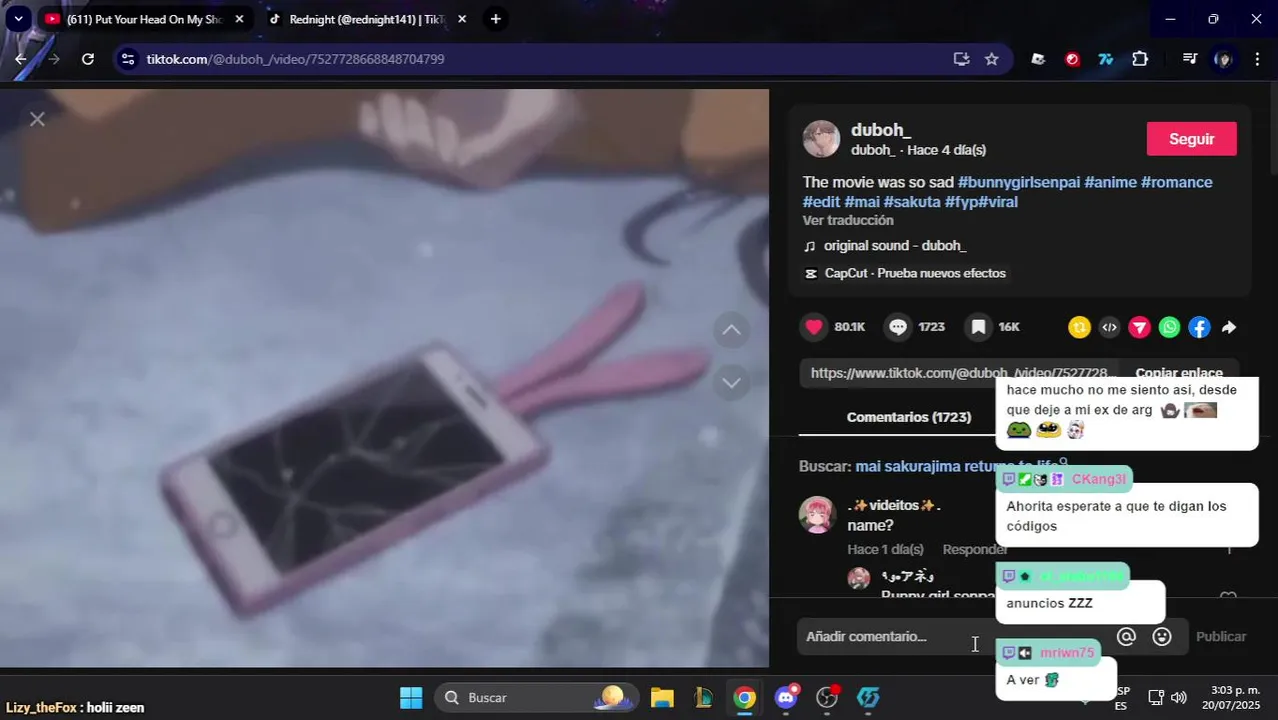Select the Comentarios (1723) tab
This screenshot has height=720, width=1278.
coord(908,417)
